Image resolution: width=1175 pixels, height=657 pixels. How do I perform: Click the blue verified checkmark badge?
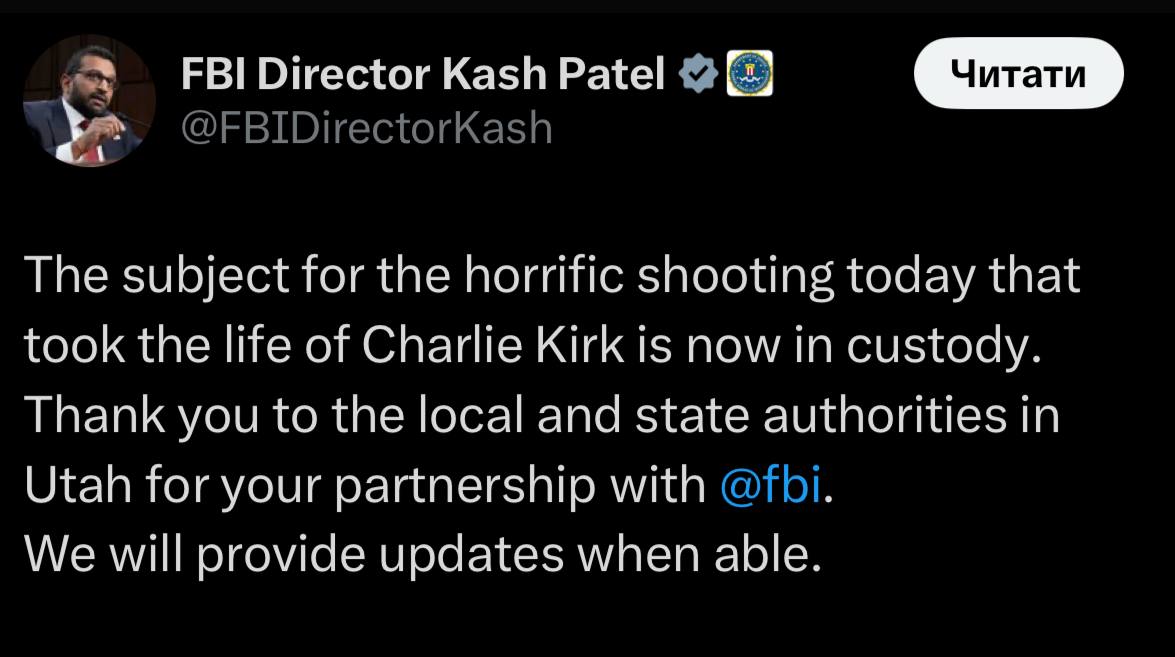click(697, 73)
